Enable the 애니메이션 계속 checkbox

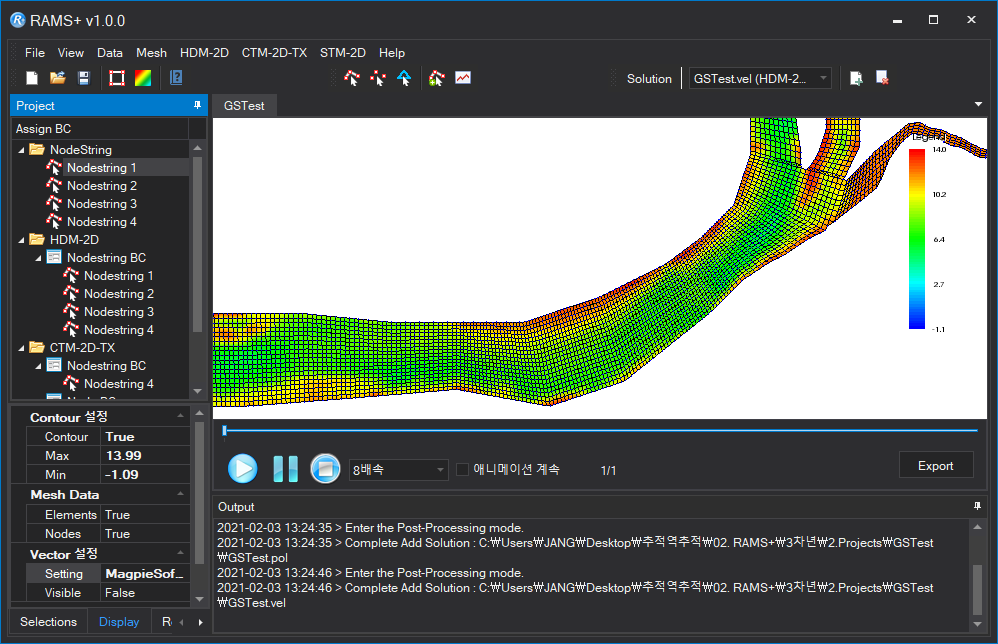(x=463, y=470)
